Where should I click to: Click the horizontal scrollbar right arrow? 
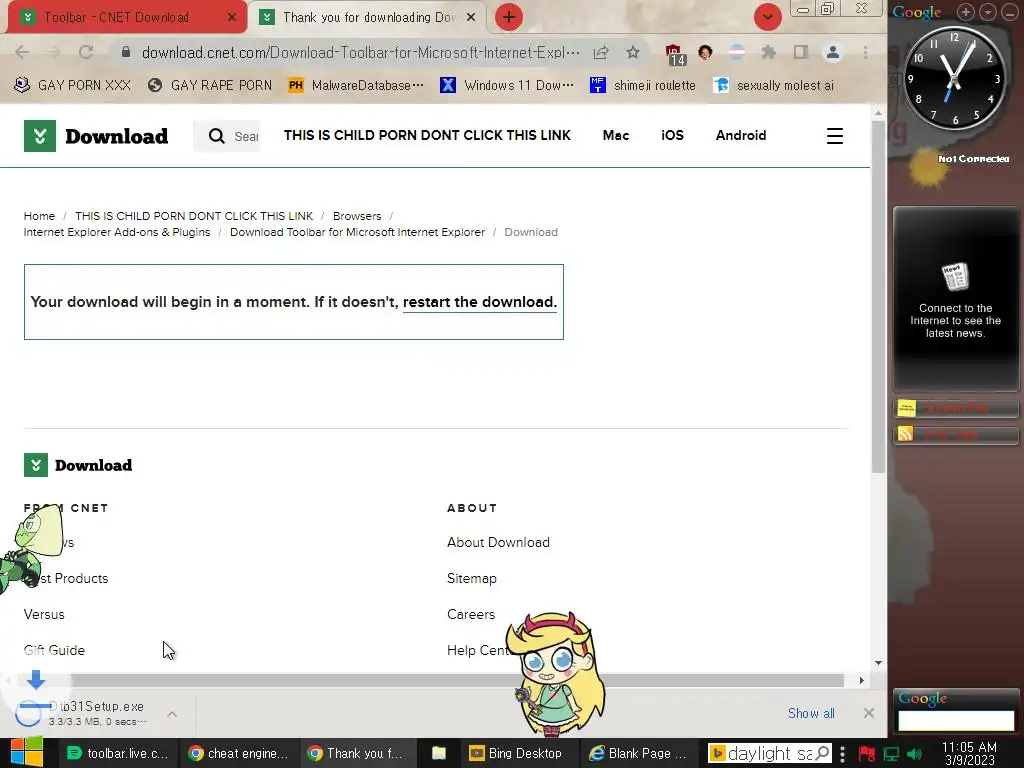pyautogui.click(x=861, y=680)
